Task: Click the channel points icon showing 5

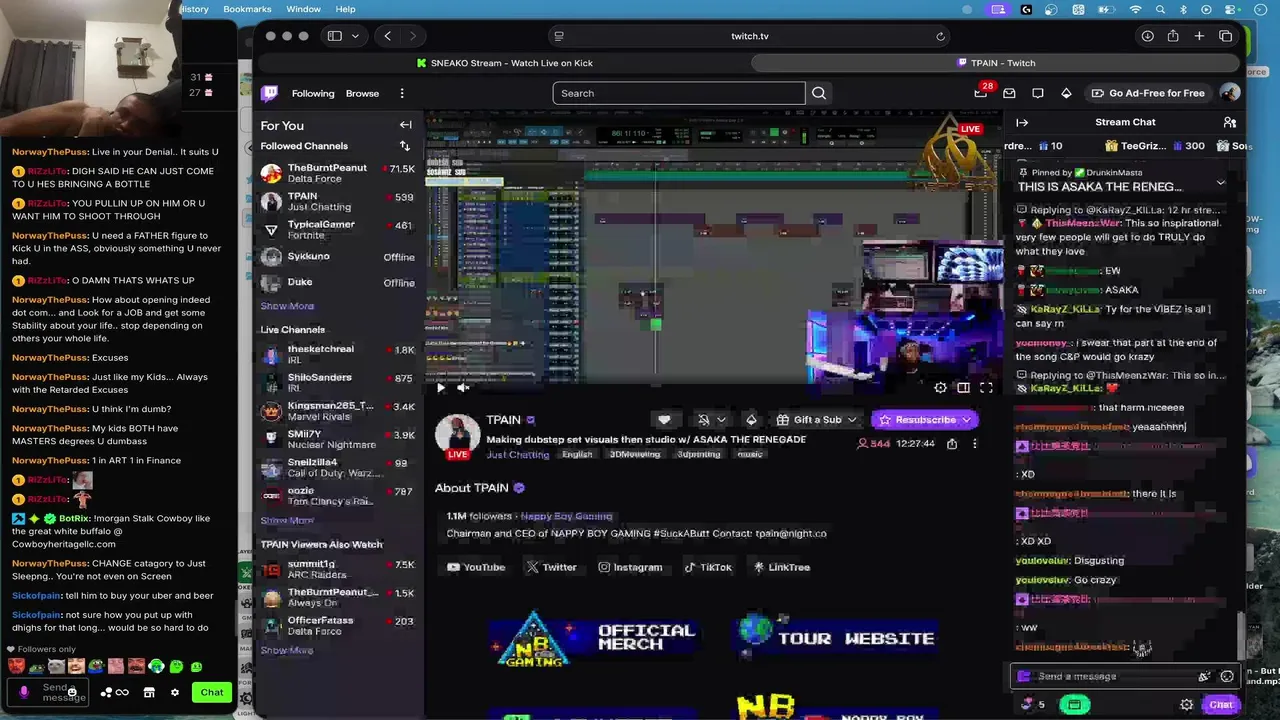Action: point(1032,705)
